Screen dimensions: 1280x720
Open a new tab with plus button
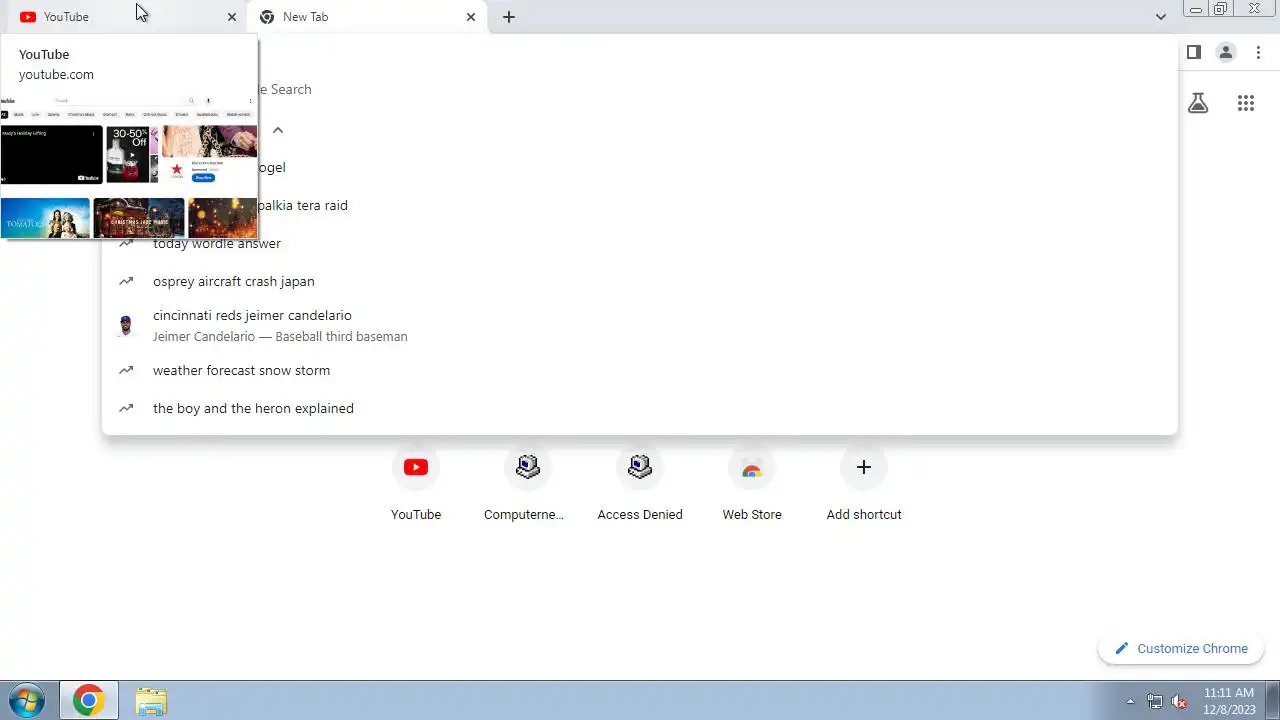(509, 17)
